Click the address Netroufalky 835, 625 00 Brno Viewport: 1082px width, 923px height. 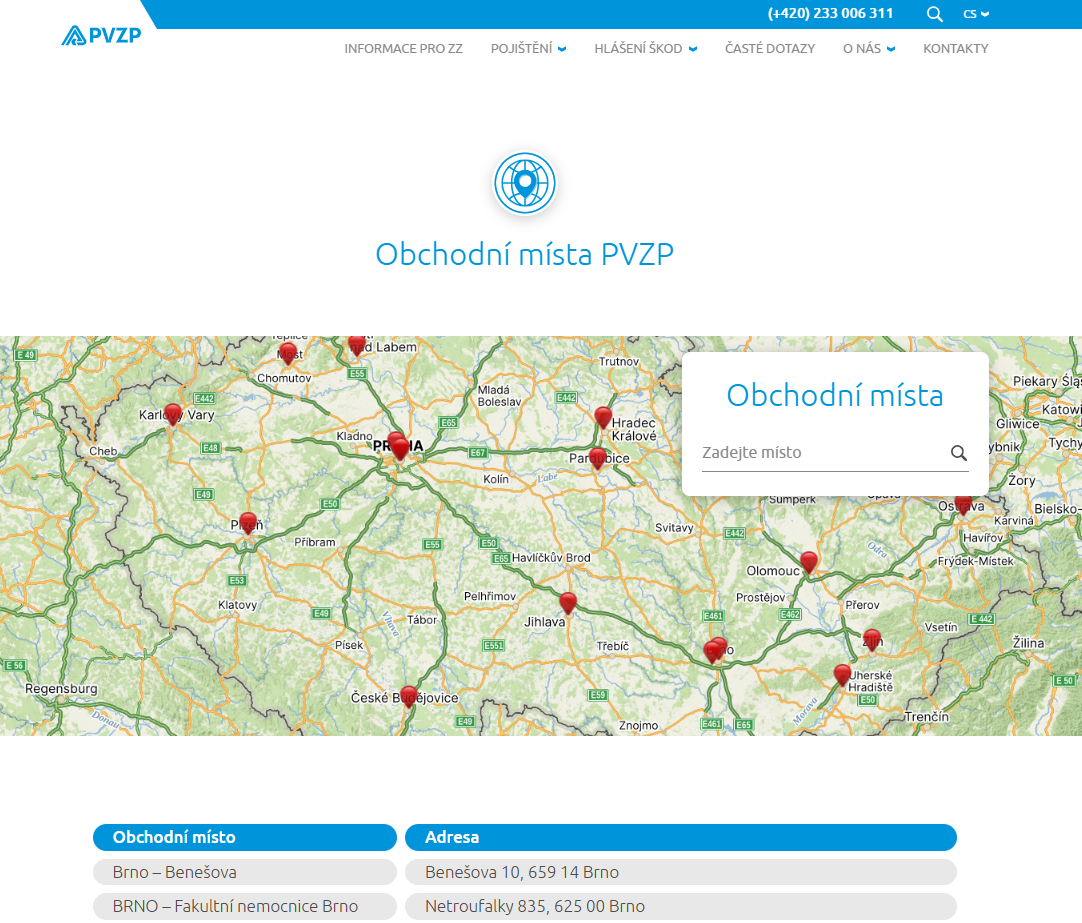click(535, 906)
